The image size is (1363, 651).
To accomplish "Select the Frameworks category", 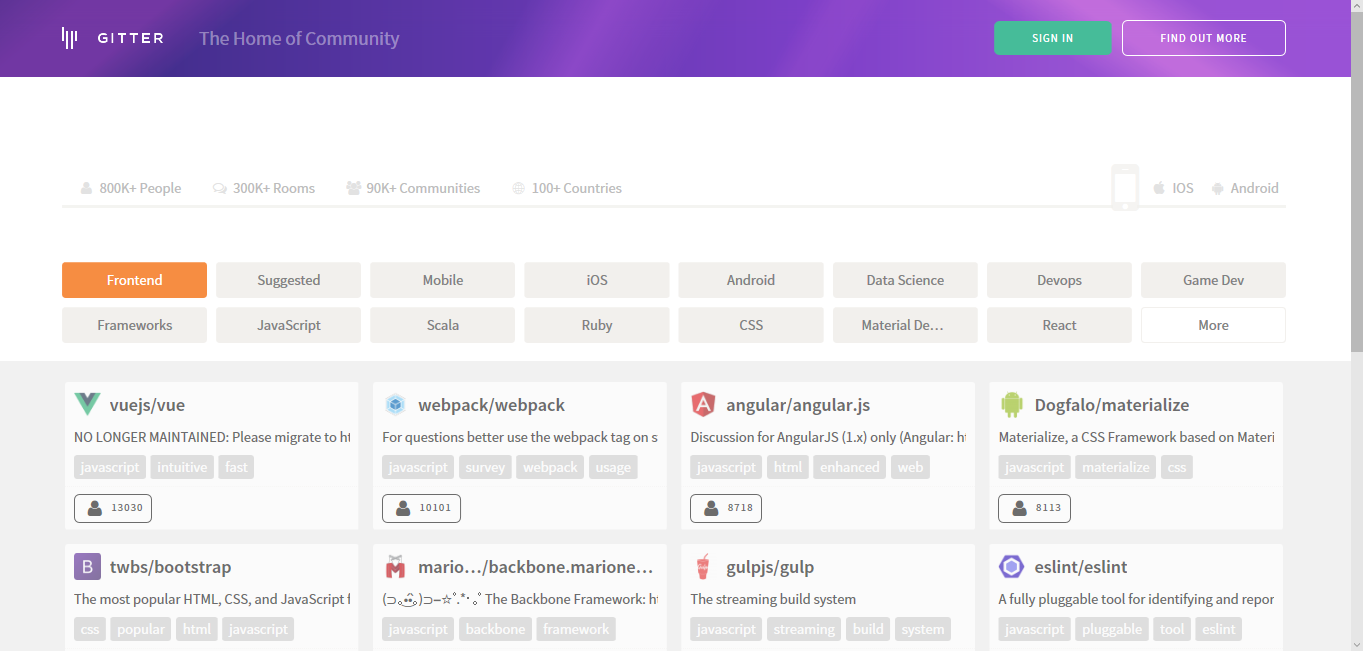I will [x=134, y=325].
